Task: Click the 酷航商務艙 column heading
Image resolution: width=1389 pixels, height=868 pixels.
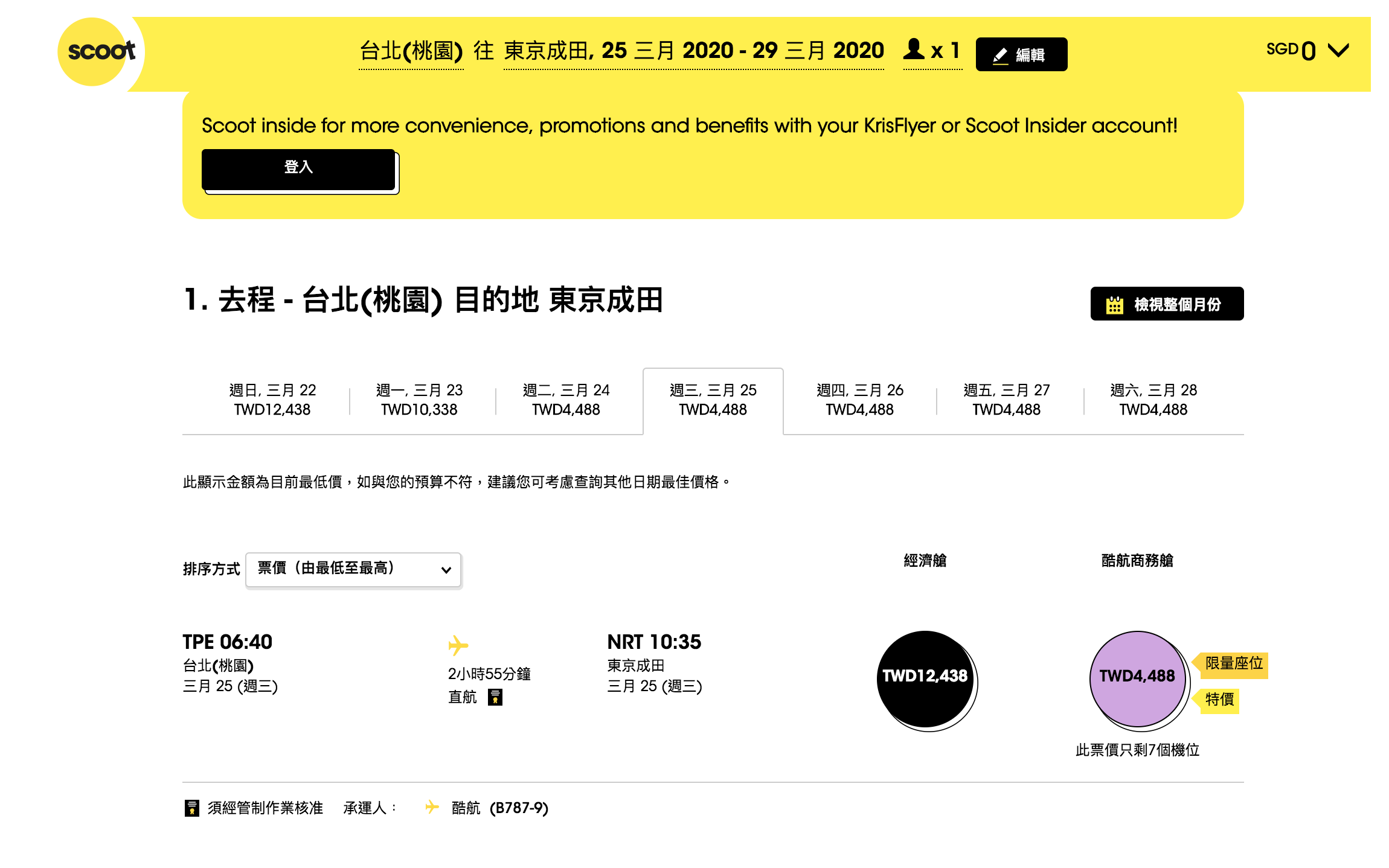Action: (1137, 561)
